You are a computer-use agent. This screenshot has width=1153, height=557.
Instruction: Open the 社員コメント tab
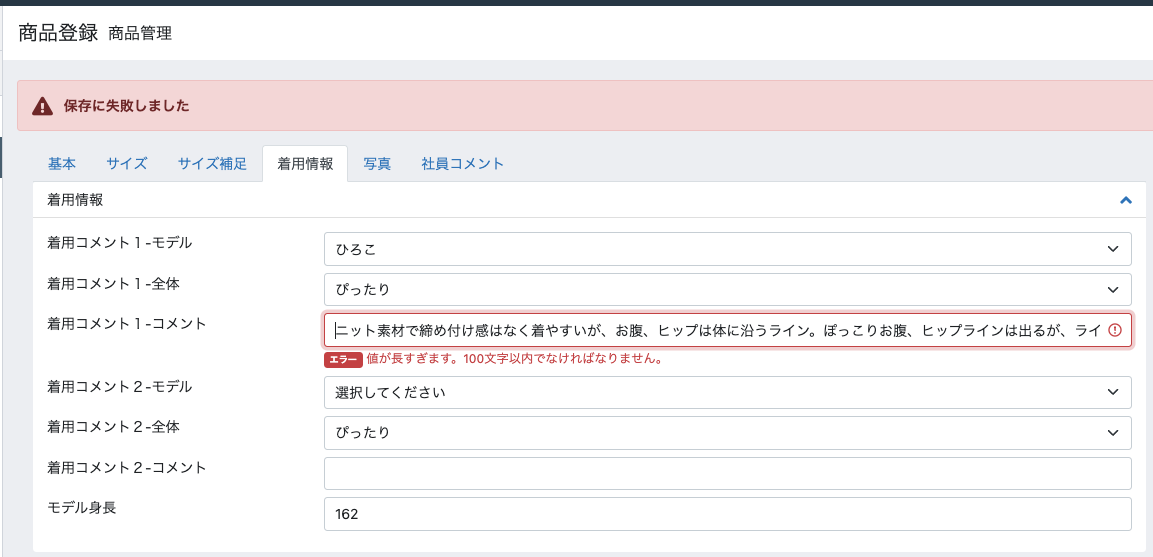pos(462,164)
